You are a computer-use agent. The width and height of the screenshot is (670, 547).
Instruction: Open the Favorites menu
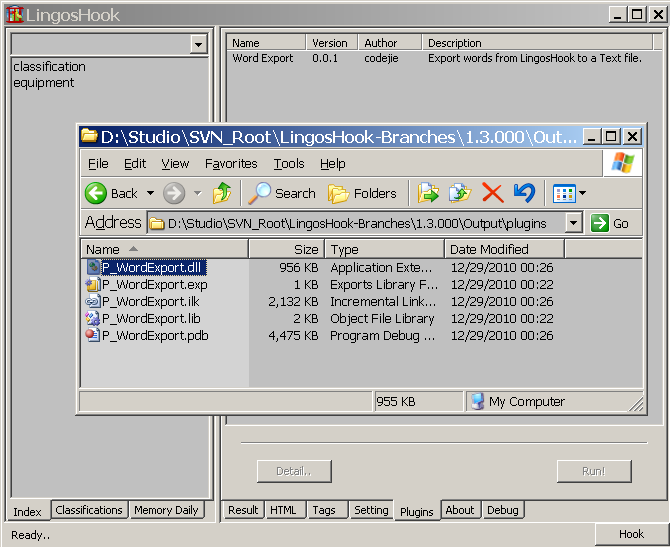pos(231,164)
